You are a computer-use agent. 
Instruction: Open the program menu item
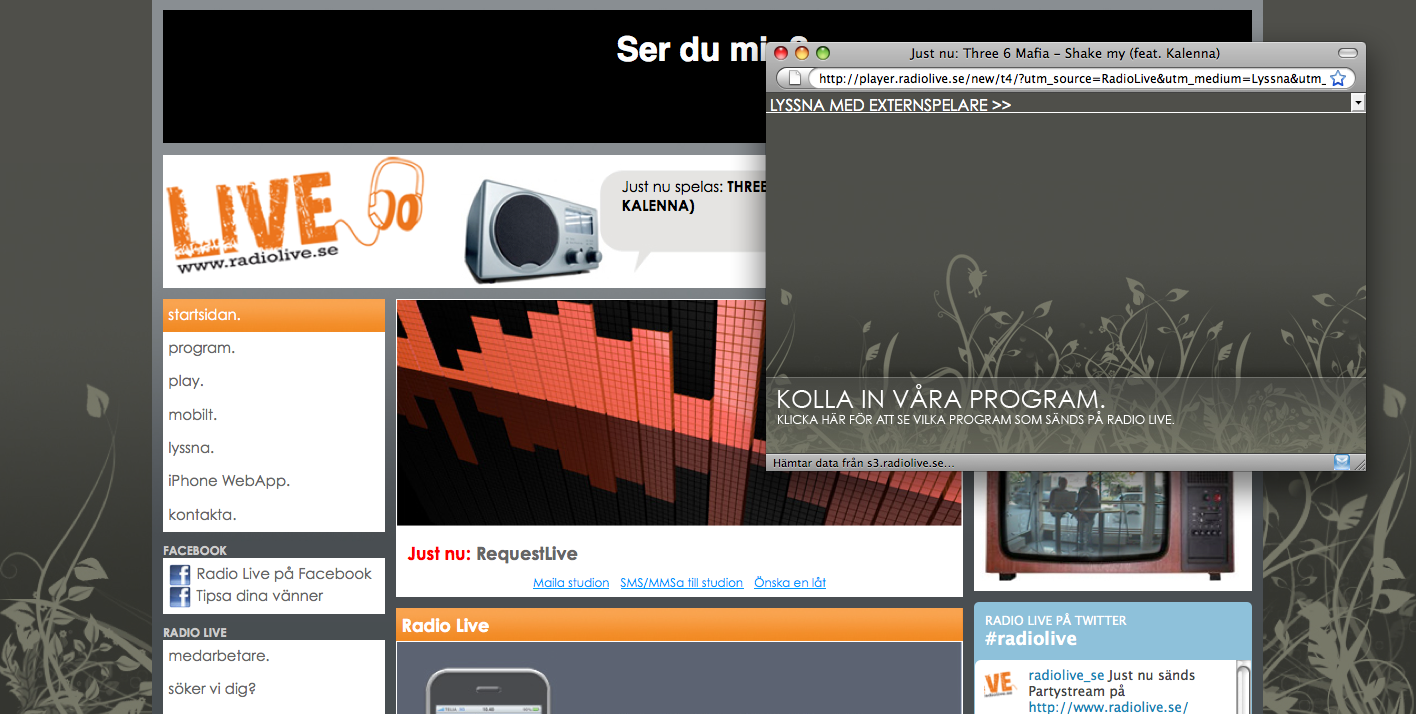pyautogui.click(x=274, y=348)
